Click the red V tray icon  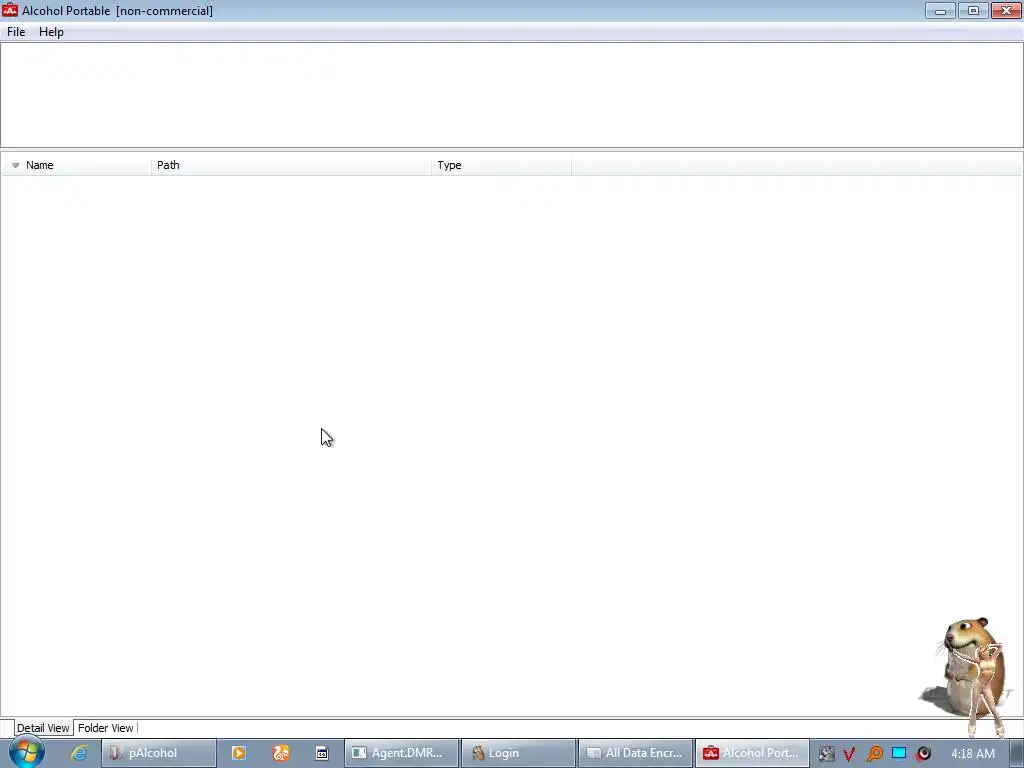849,754
